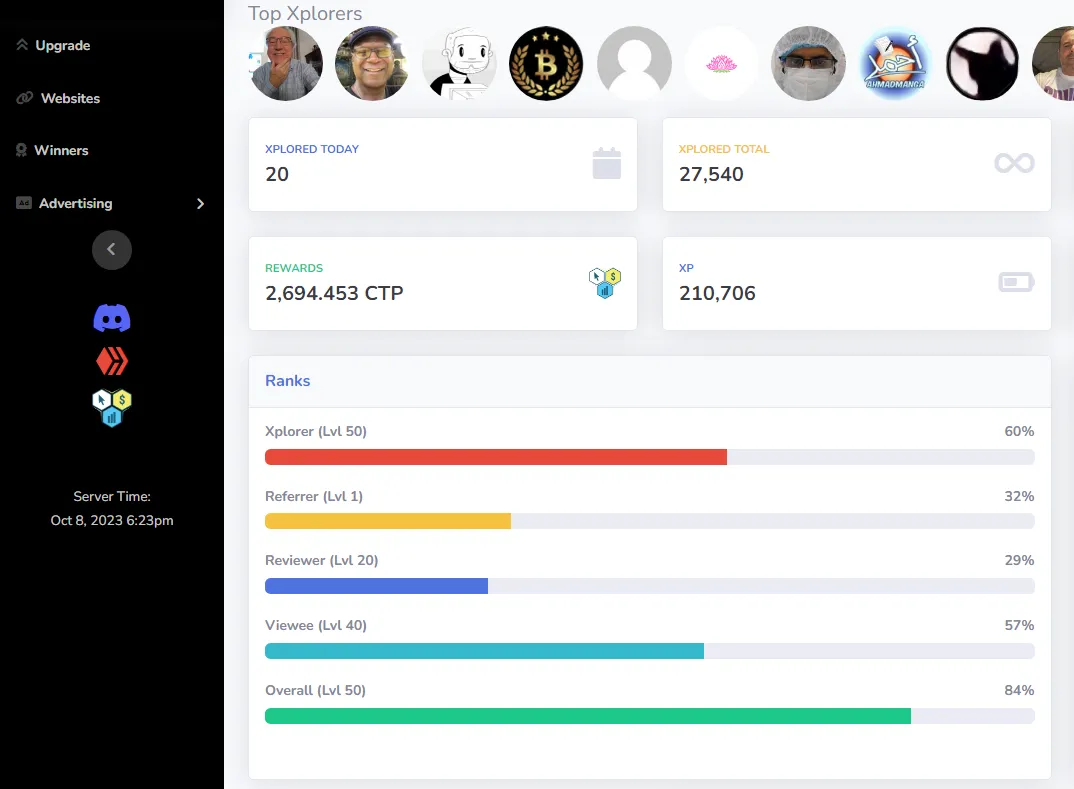Click the CTP token icon in Rewards card
1074x789 pixels.
(x=605, y=283)
